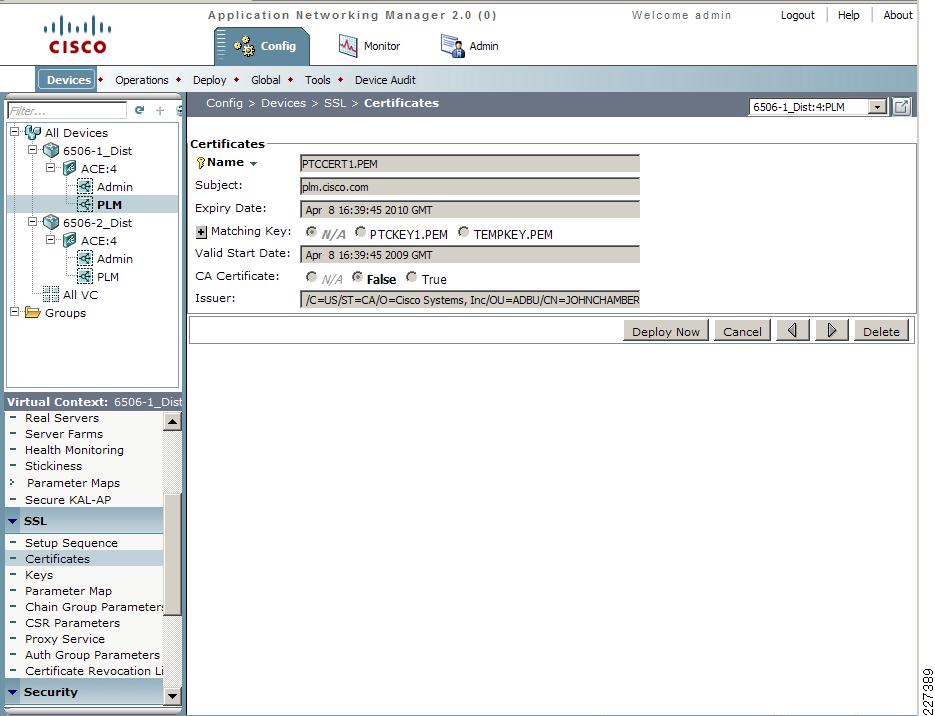Click the sidebar scrollbar up arrow
The image size is (935, 716).
[172, 421]
